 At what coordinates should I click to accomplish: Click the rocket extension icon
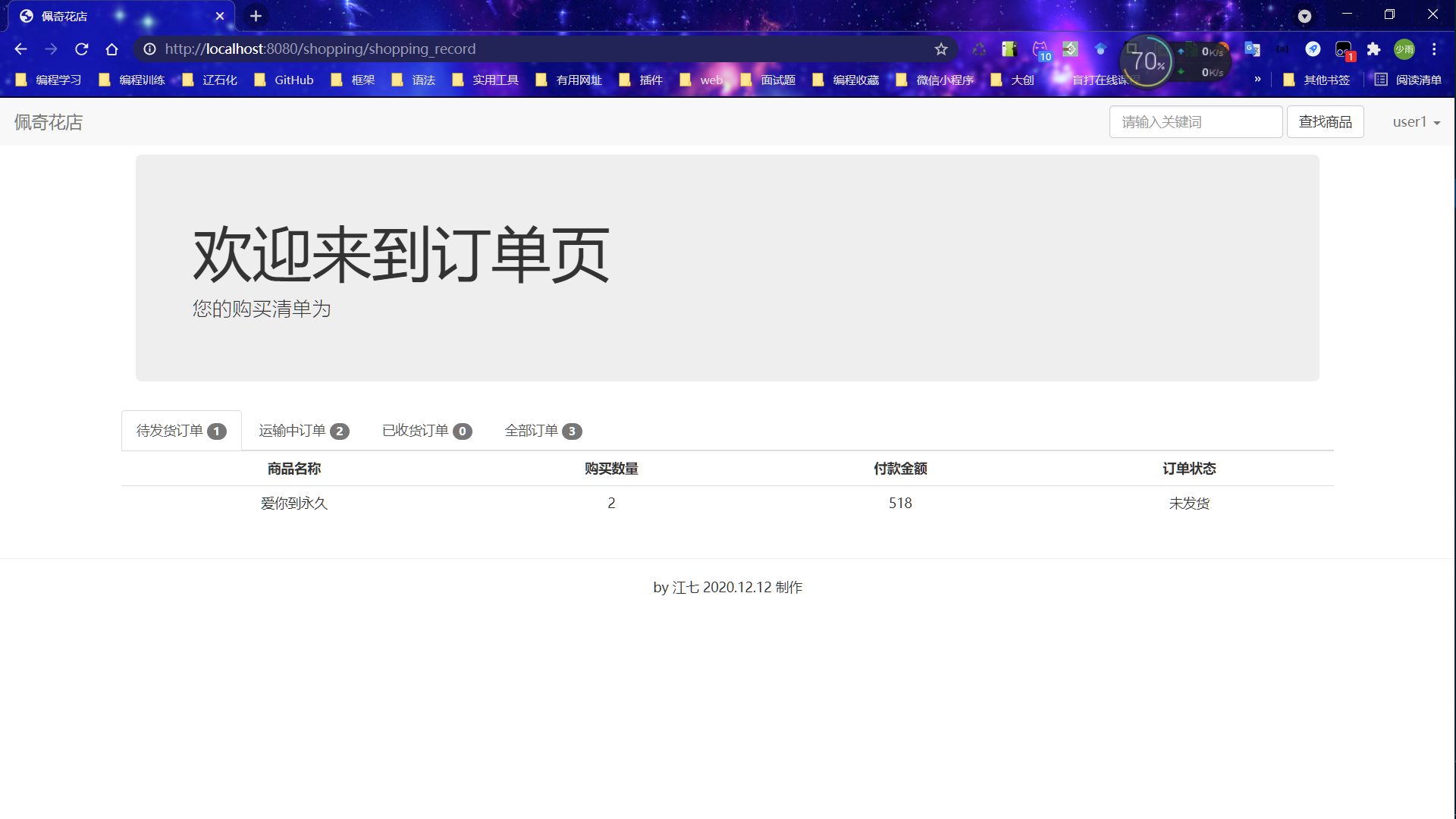pos(1313,49)
